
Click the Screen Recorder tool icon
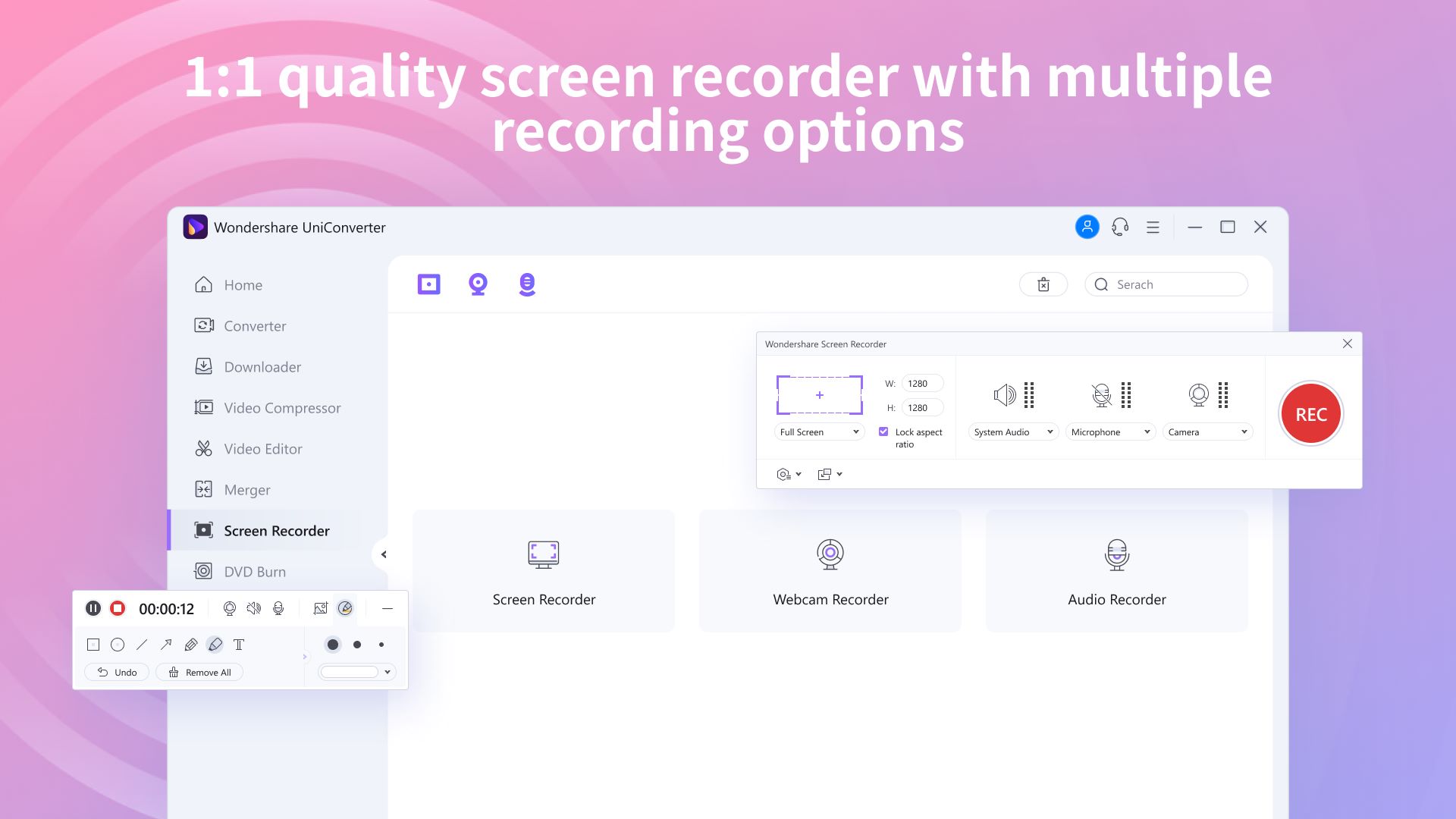pyautogui.click(x=429, y=284)
